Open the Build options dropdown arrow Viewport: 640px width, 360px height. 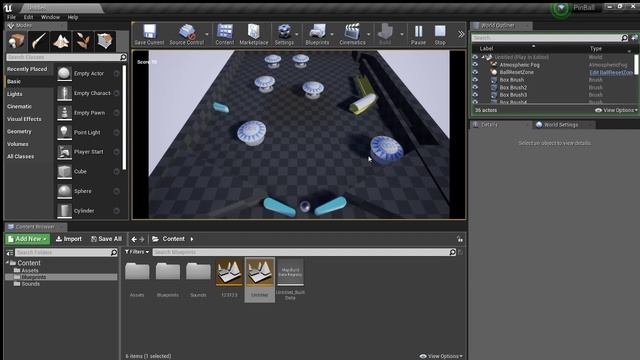click(x=402, y=34)
